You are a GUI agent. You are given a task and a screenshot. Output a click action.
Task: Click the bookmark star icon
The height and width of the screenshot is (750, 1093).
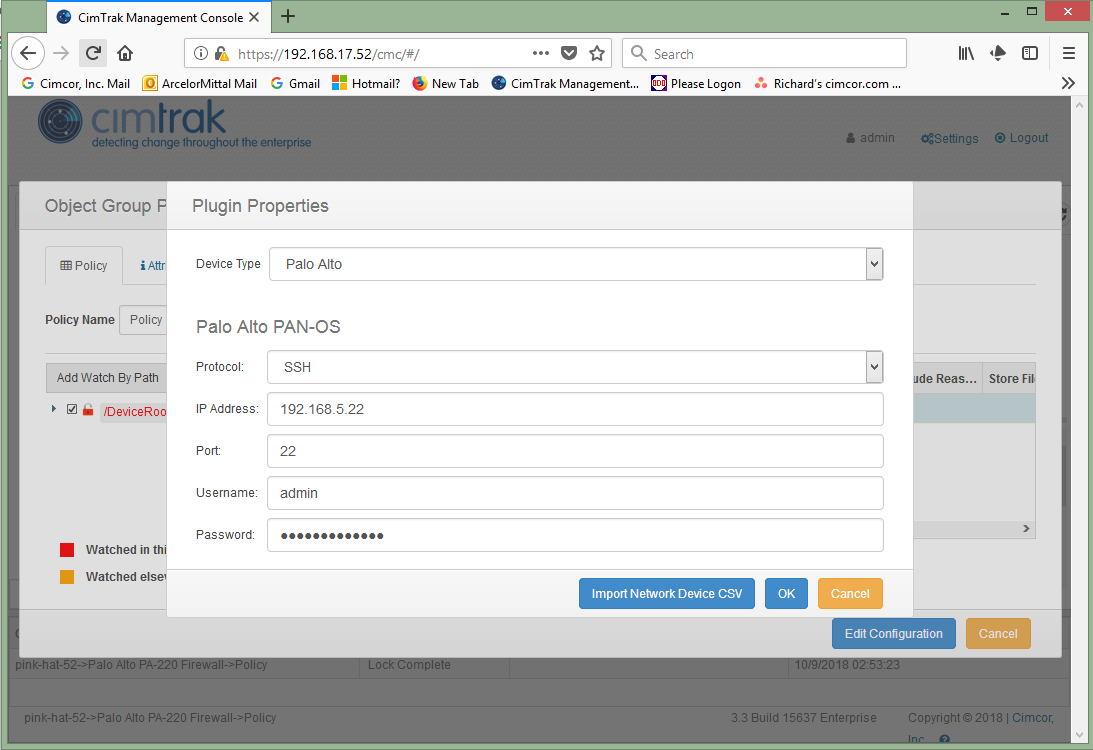click(597, 53)
